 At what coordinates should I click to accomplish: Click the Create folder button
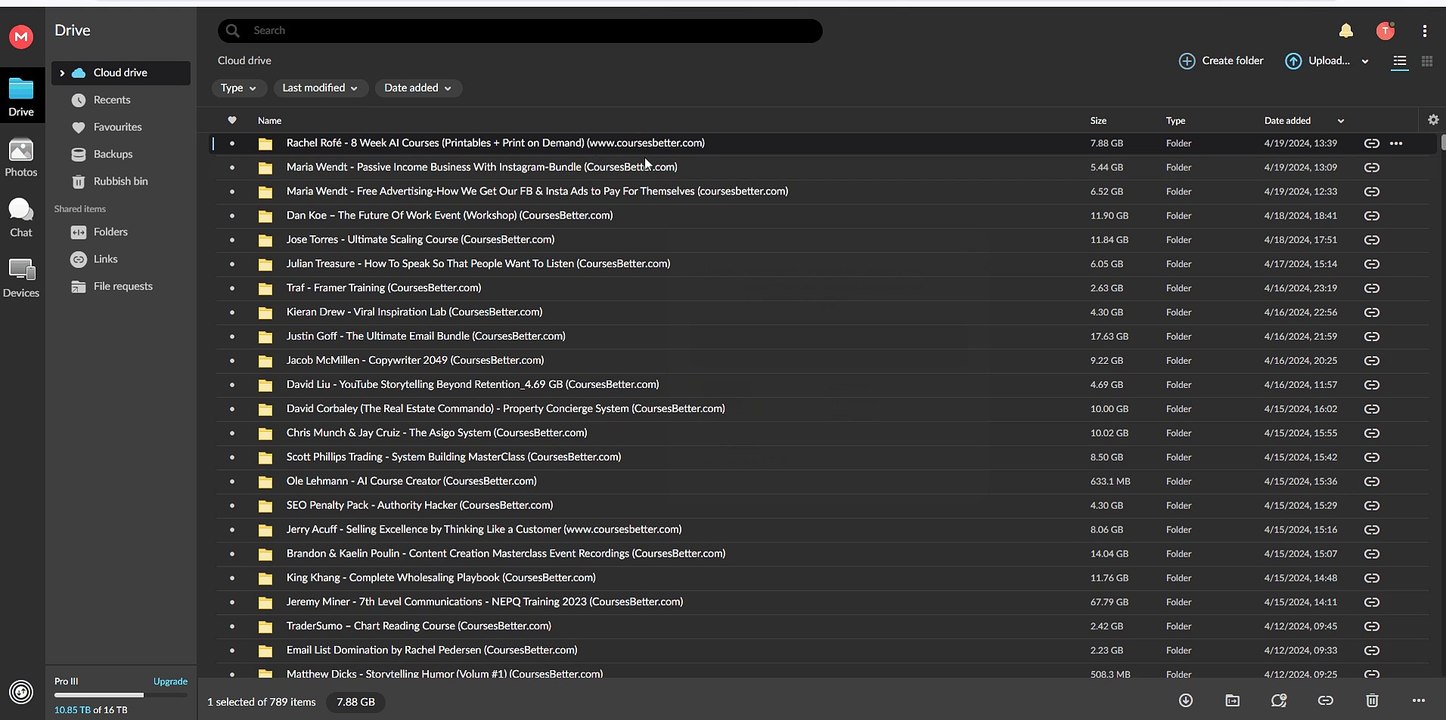[x=1221, y=61]
